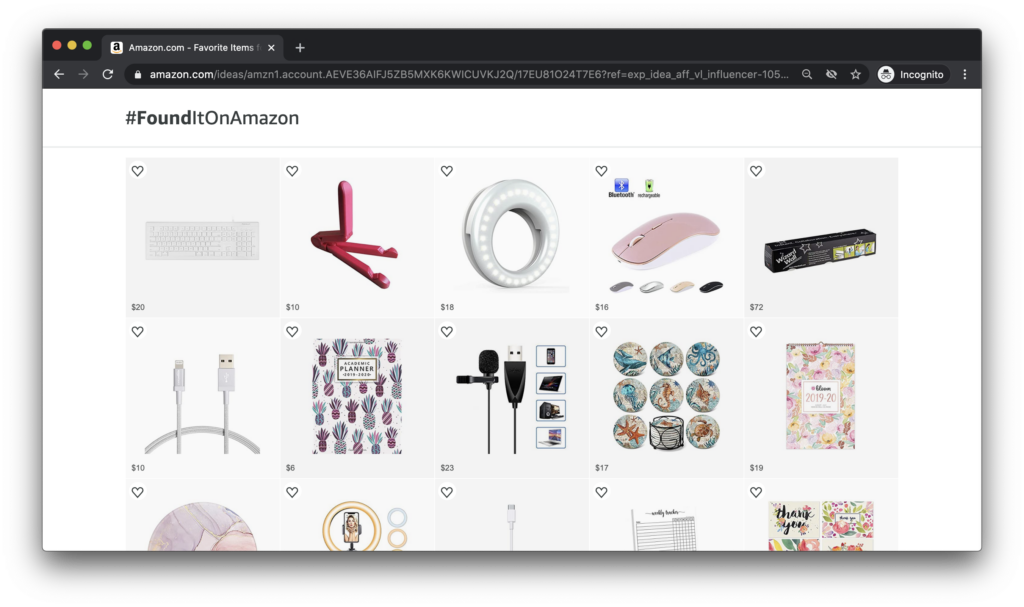Favorite the red phone stand heart
The image size is (1024, 607).
[292, 171]
